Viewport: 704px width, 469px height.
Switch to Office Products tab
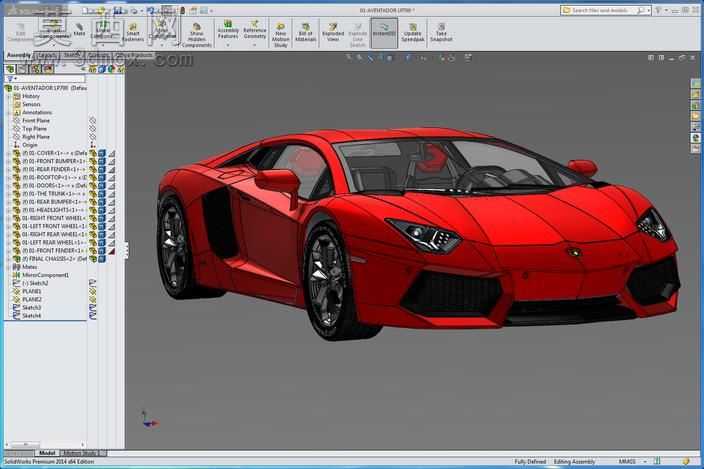pyautogui.click(x=135, y=55)
